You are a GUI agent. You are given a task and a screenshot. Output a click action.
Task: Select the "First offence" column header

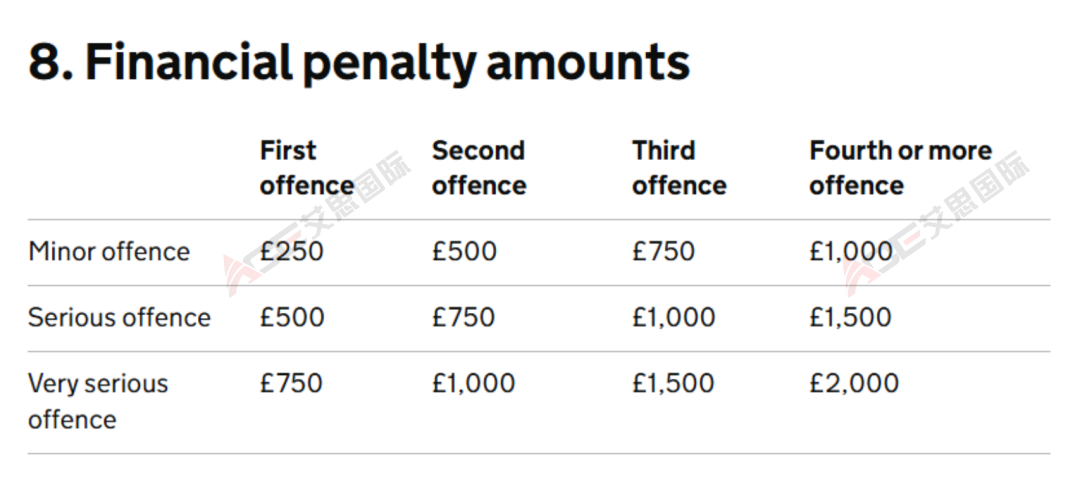click(x=306, y=168)
